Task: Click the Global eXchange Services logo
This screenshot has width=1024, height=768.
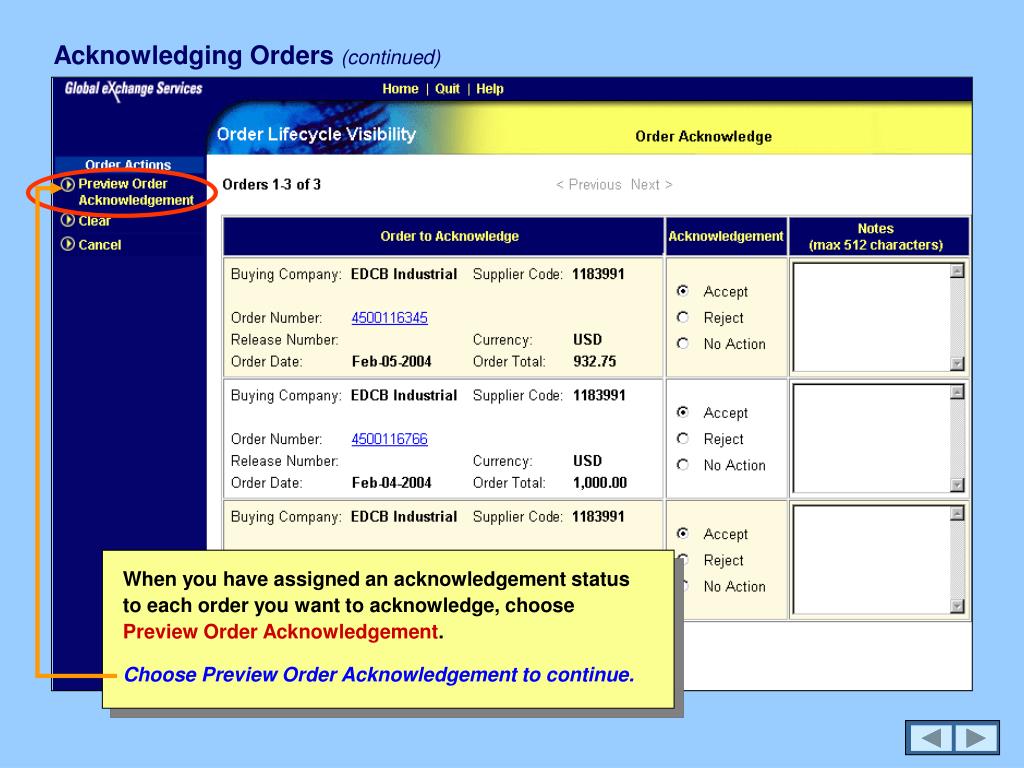Action: point(133,90)
